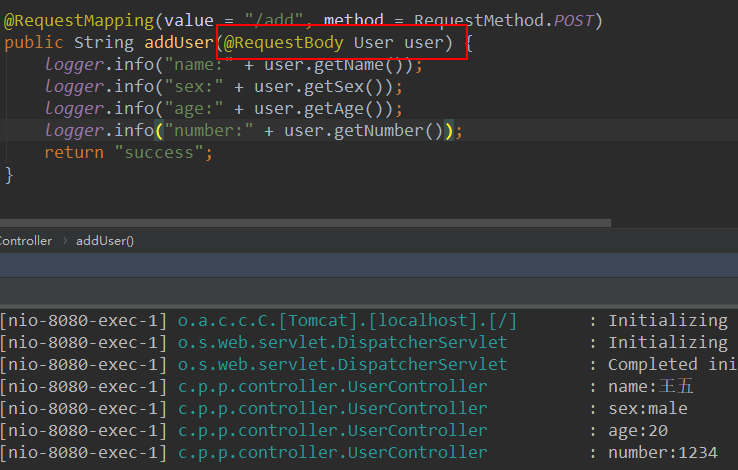Click user.getSex() call in code
This screenshot has width=738, height=470.
[x=323, y=87]
